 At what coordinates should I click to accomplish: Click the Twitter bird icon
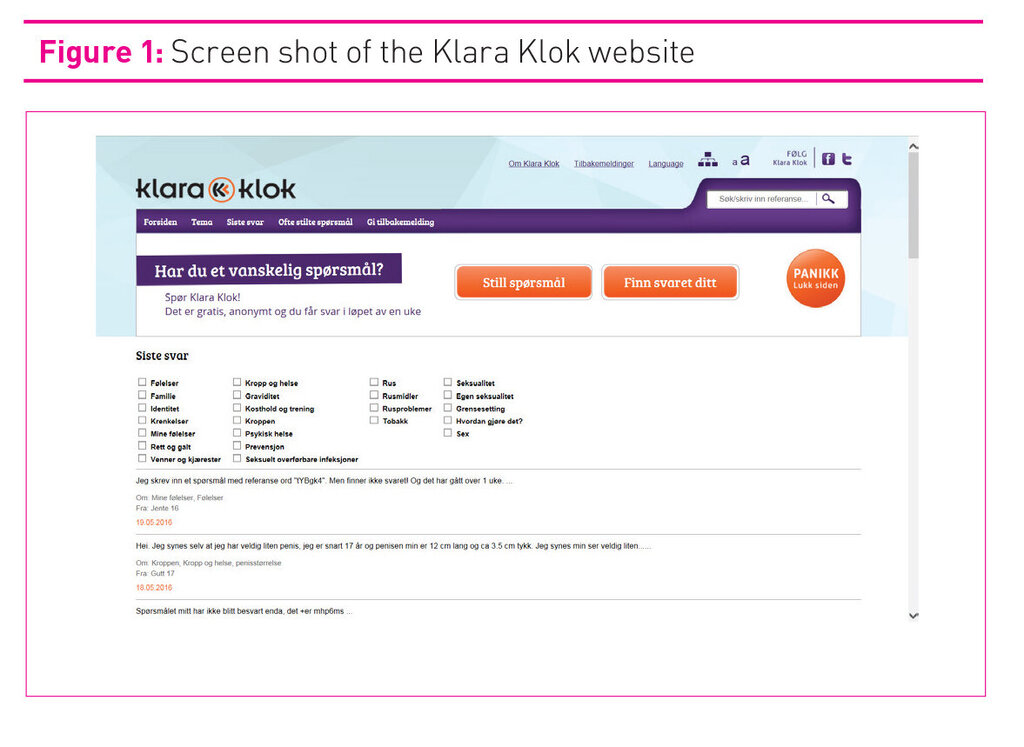pos(847,159)
